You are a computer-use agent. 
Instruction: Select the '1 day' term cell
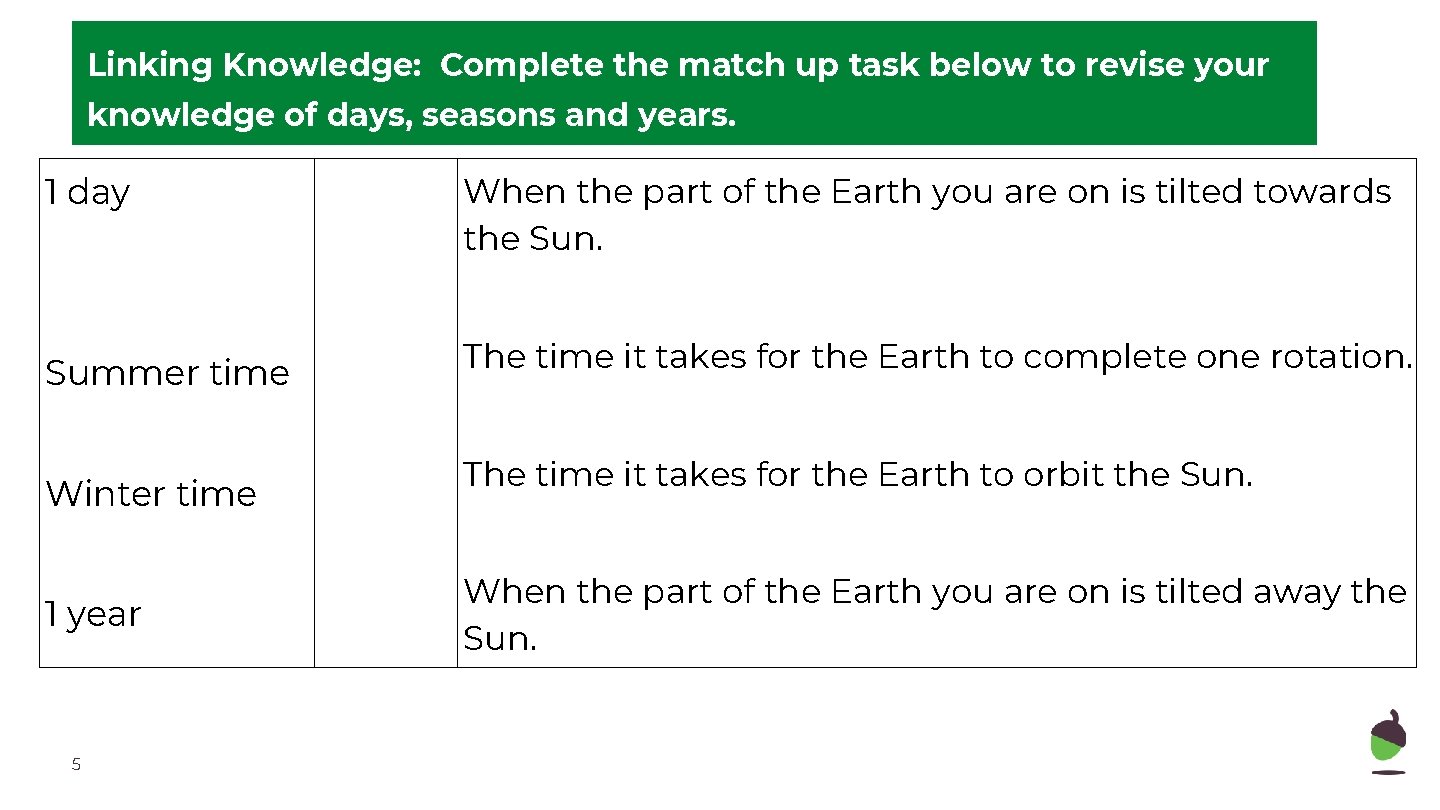(x=88, y=192)
